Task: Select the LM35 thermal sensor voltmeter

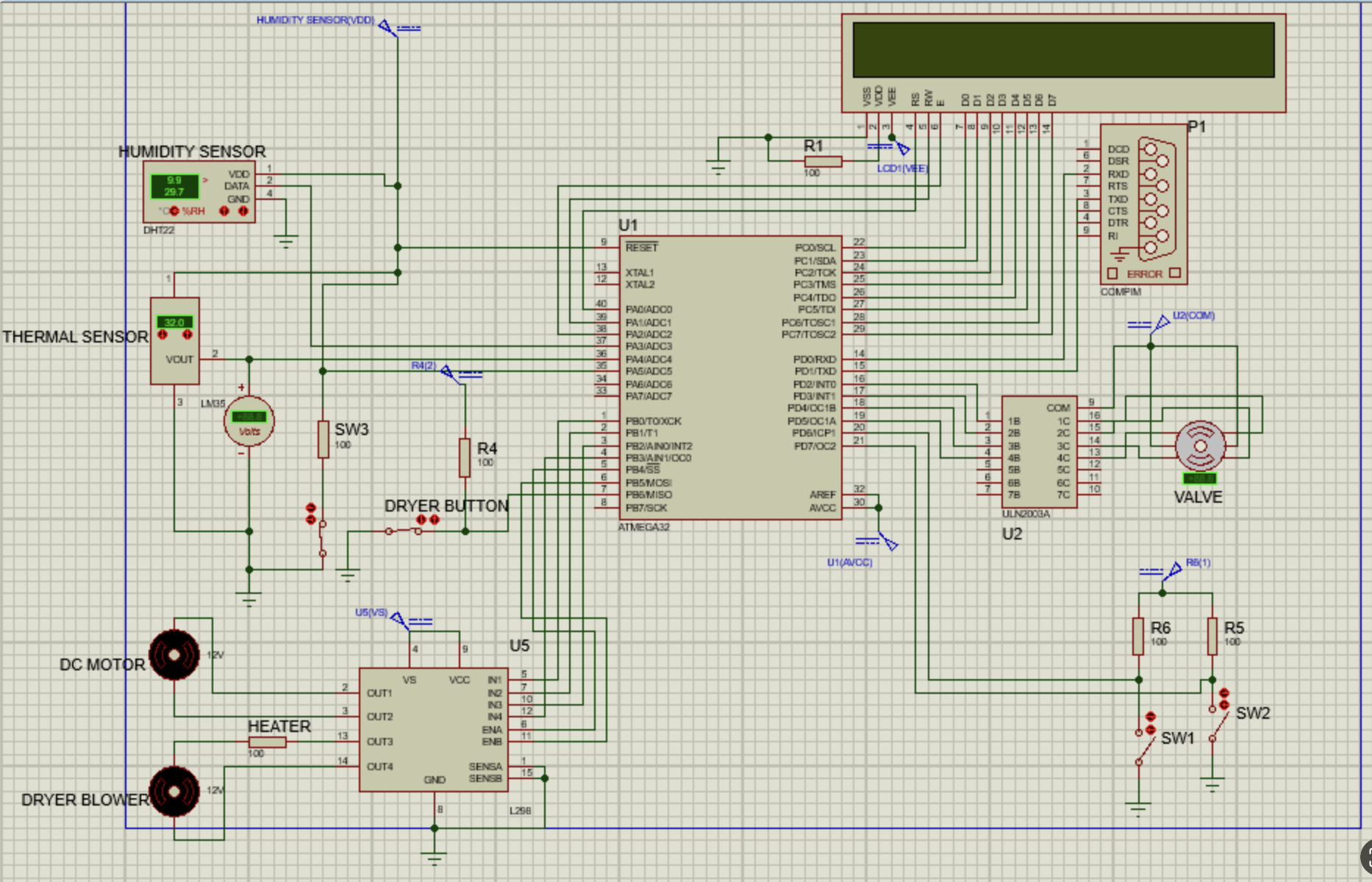Action: [249, 420]
